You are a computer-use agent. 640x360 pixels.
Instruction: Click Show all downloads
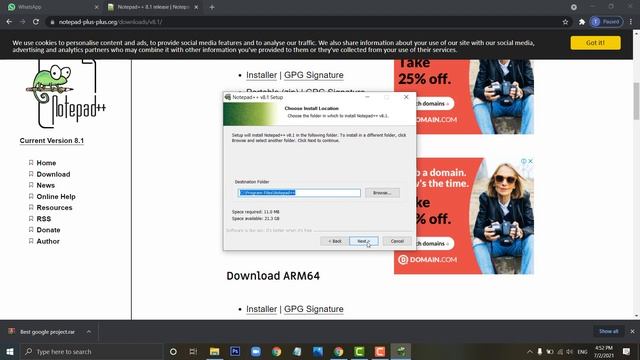point(609,331)
